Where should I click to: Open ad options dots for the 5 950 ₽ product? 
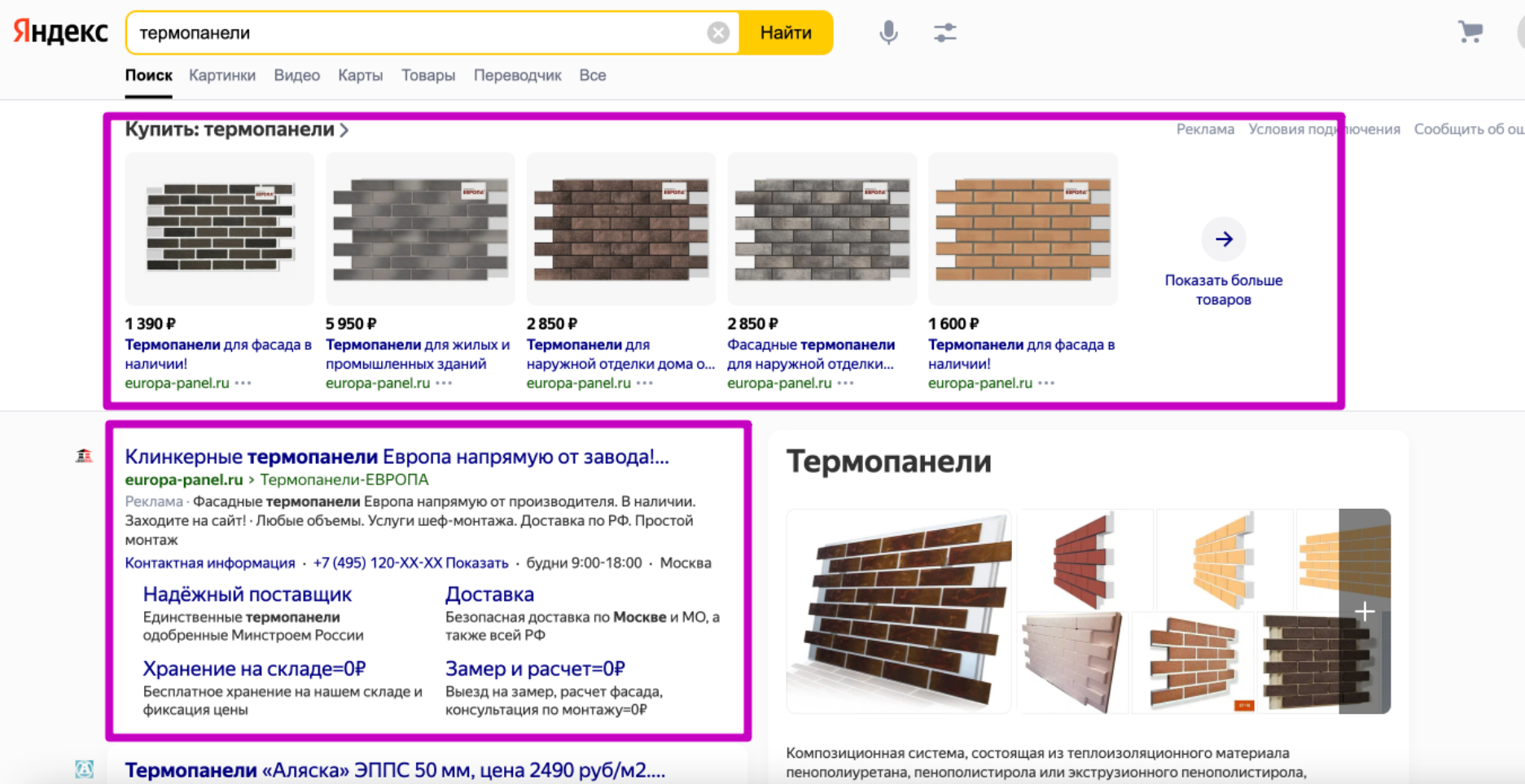click(x=444, y=383)
